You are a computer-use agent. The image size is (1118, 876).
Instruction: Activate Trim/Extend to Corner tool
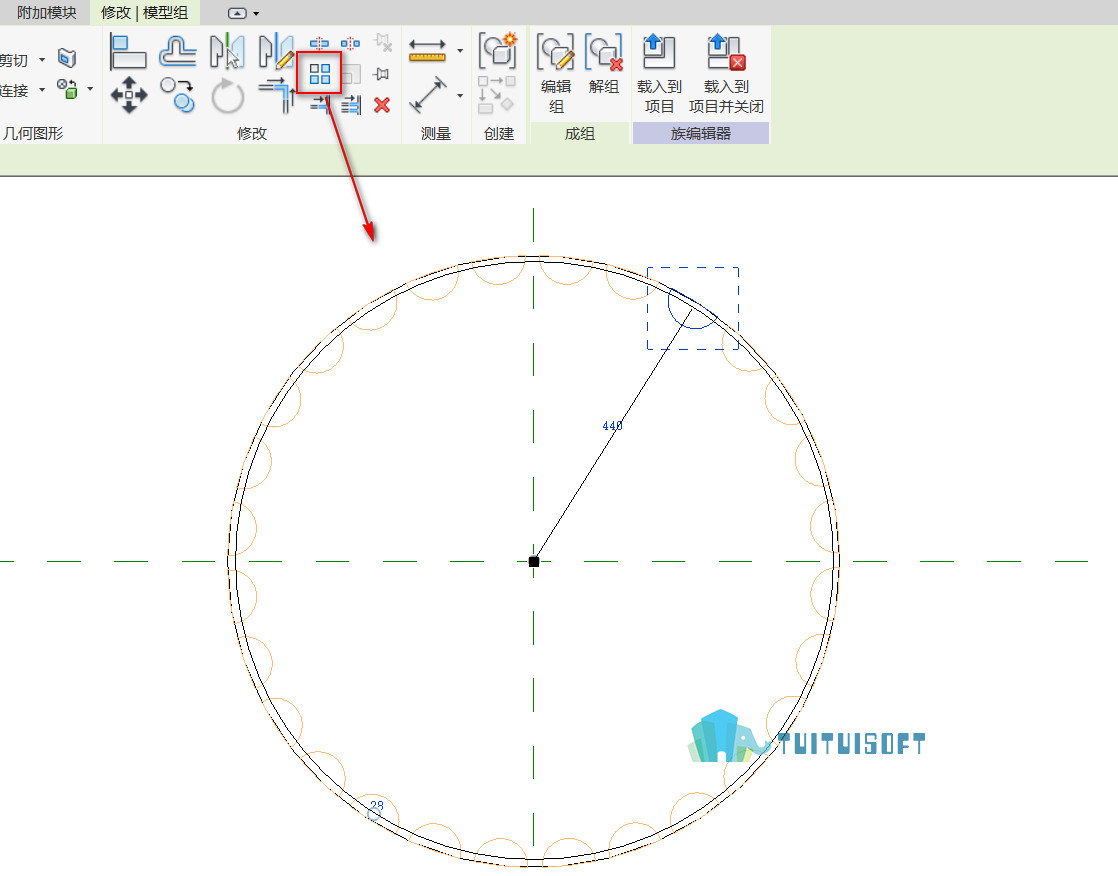click(277, 96)
